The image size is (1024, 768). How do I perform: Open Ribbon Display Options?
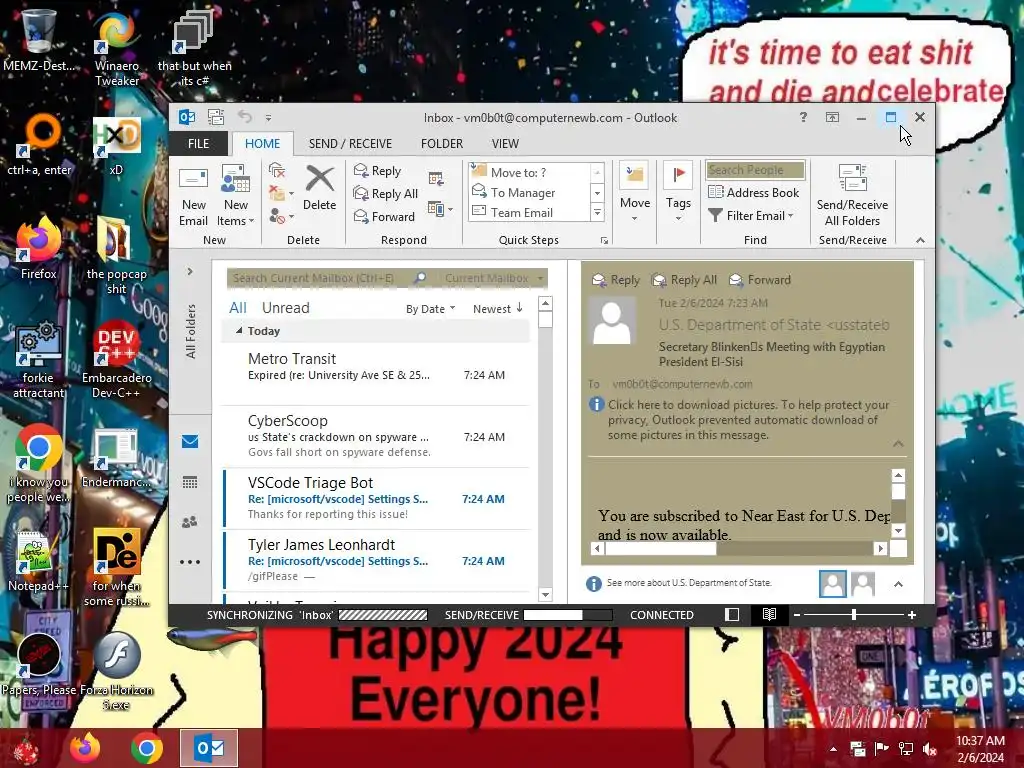(x=832, y=117)
